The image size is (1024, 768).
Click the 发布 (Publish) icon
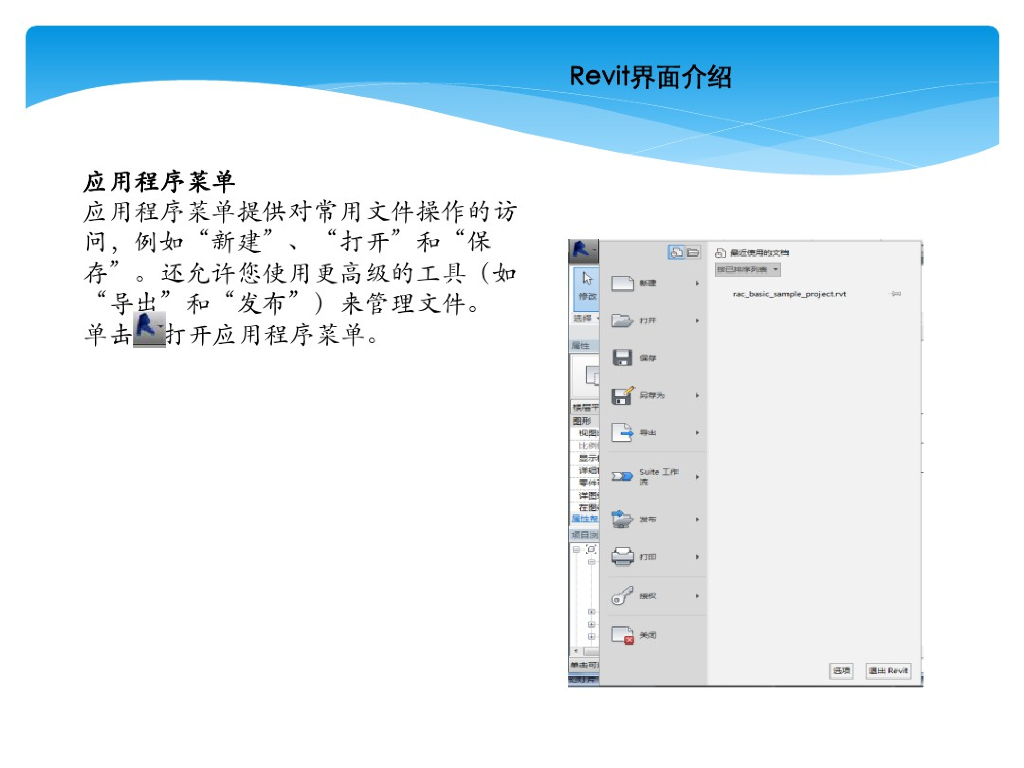tap(622, 519)
